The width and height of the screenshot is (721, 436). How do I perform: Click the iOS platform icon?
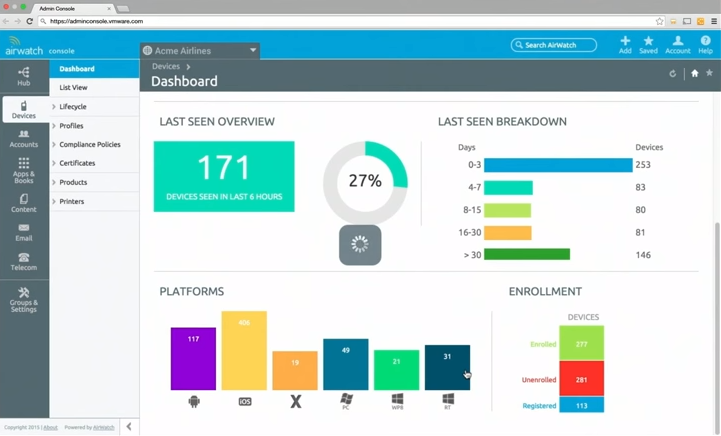click(x=245, y=402)
